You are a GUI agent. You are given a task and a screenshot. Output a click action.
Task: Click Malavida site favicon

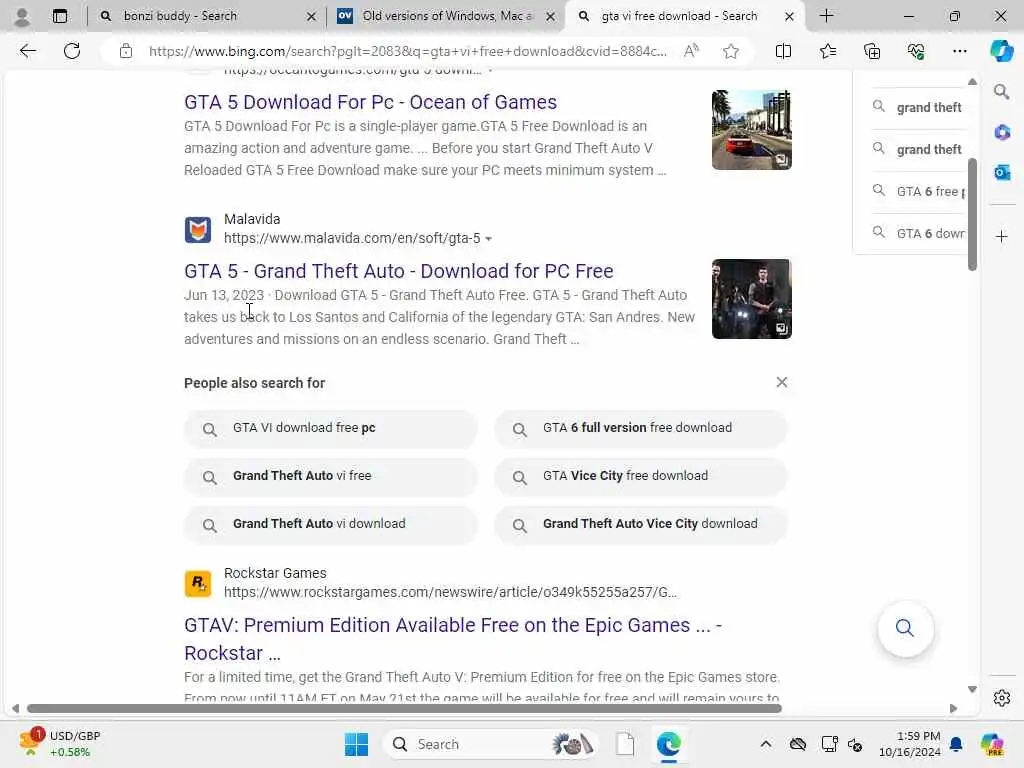tap(197, 229)
